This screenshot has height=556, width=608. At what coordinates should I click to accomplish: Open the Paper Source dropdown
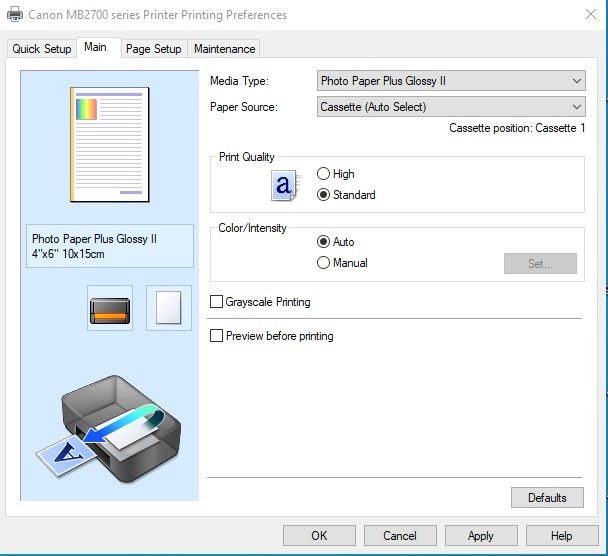tap(451, 107)
